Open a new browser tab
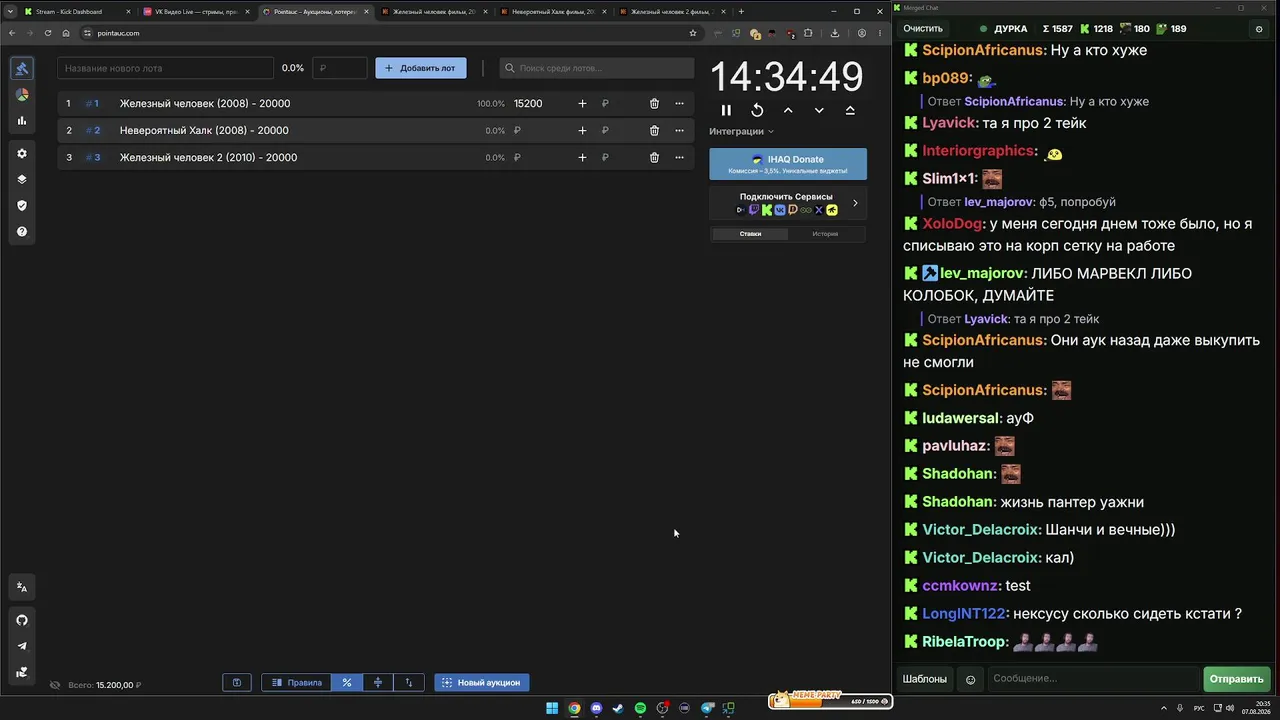The height and width of the screenshot is (720, 1280). 741,11
